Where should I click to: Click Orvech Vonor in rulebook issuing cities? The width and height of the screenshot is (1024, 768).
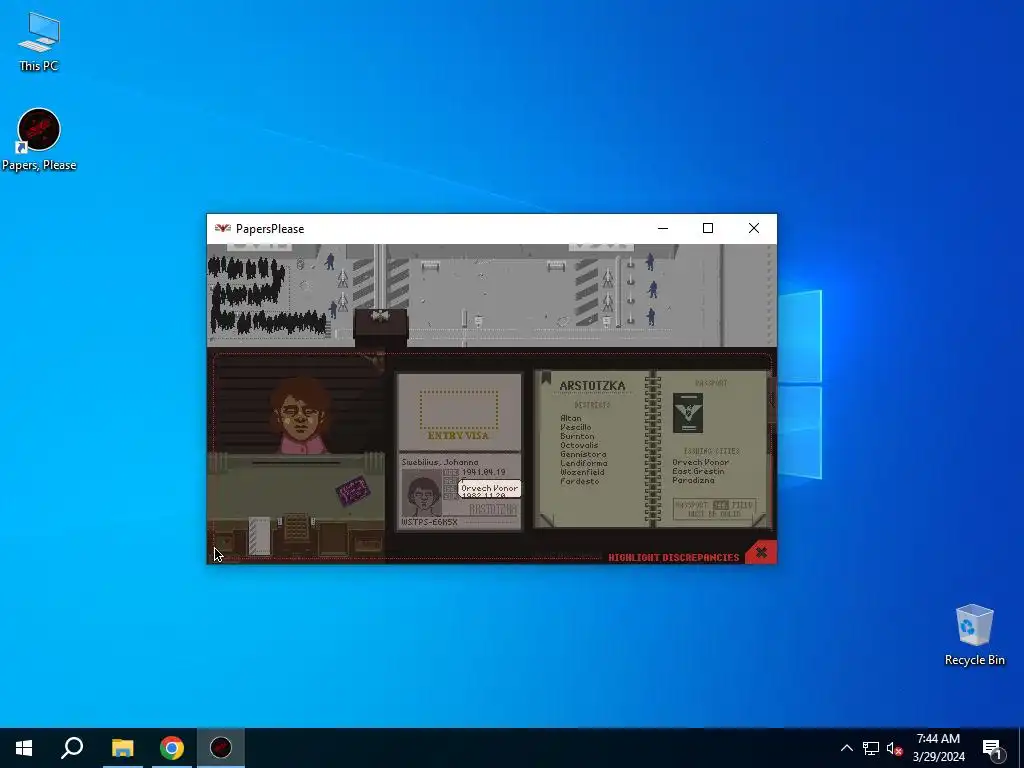pyautogui.click(x=700, y=462)
